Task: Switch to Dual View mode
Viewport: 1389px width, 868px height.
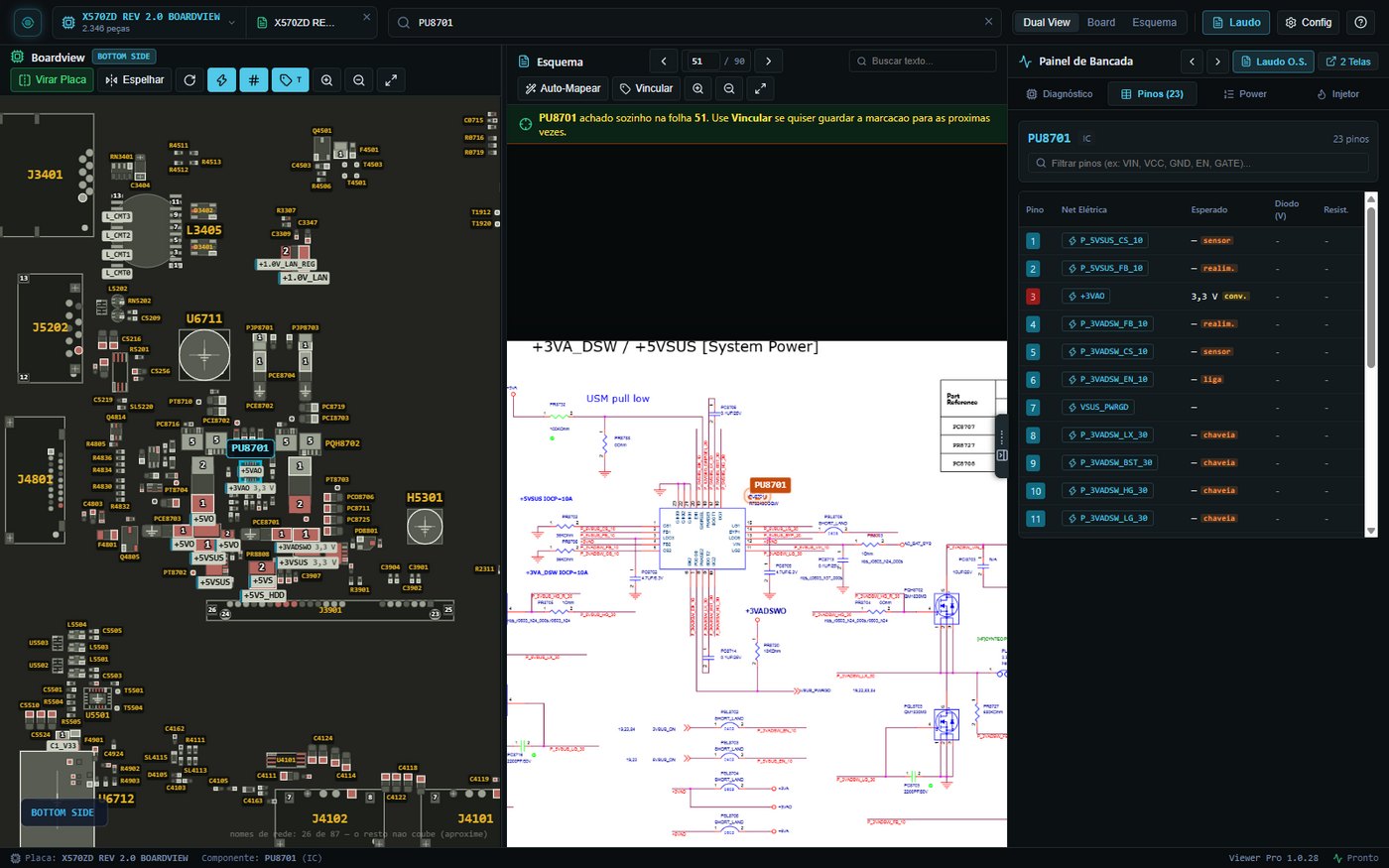Action: pos(1047,22)
